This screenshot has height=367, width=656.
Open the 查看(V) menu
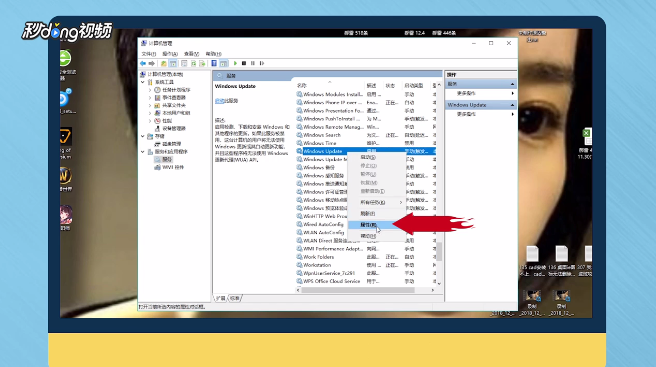[191, 54]
